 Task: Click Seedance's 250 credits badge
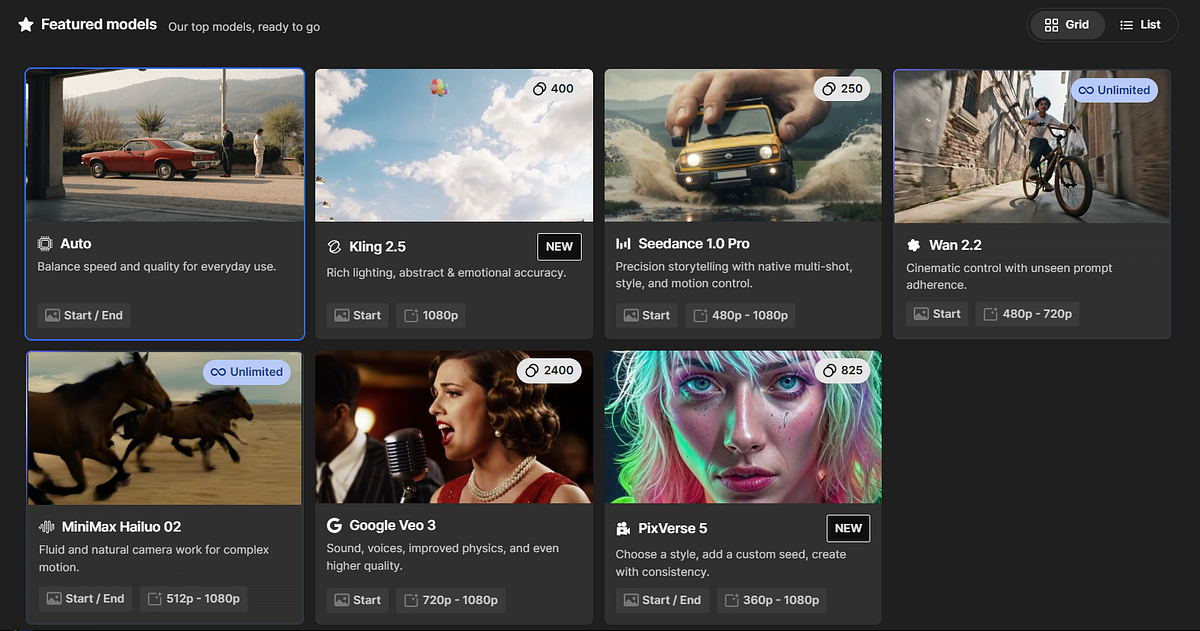(842, 89)
